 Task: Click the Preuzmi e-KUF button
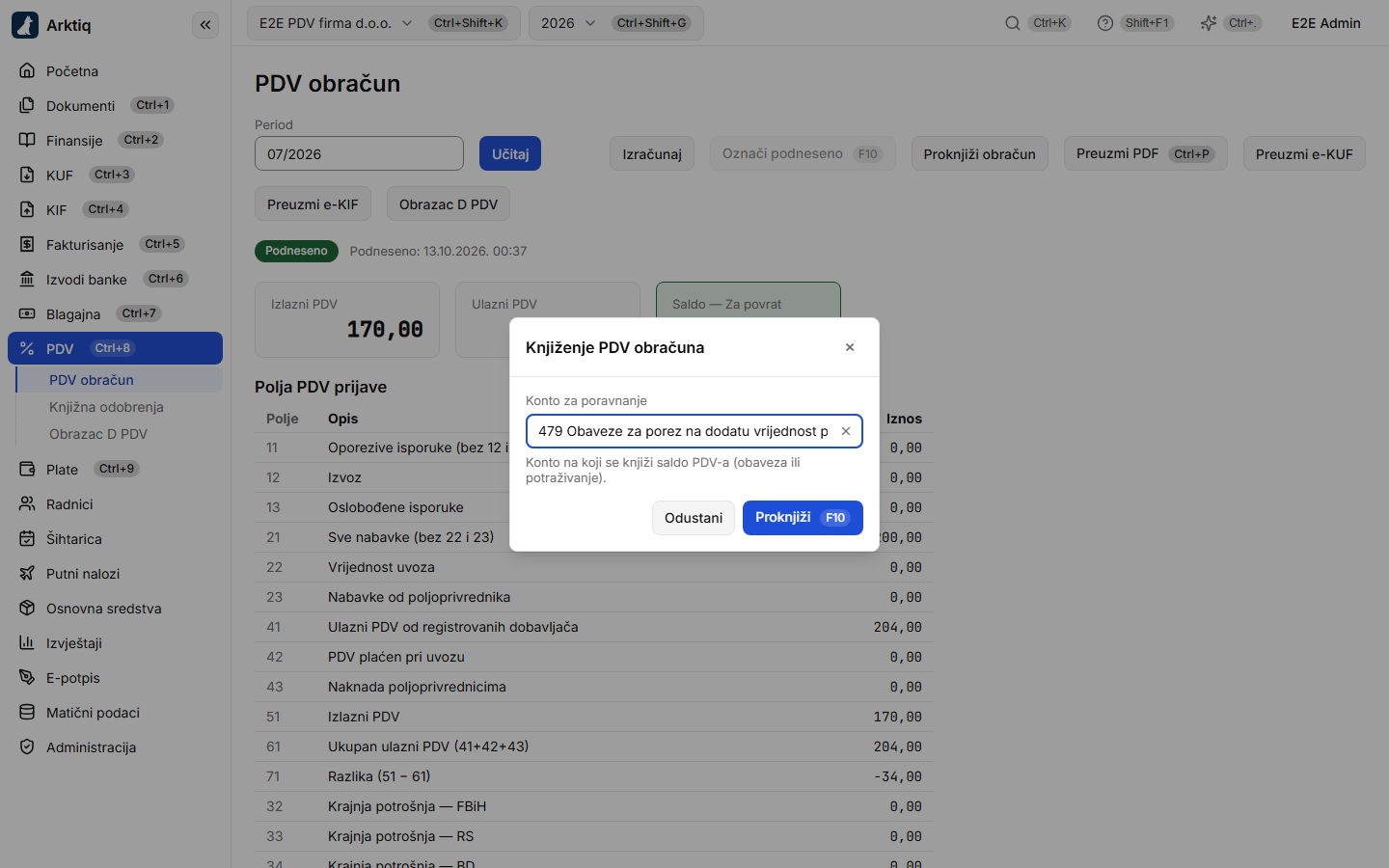1304,153
